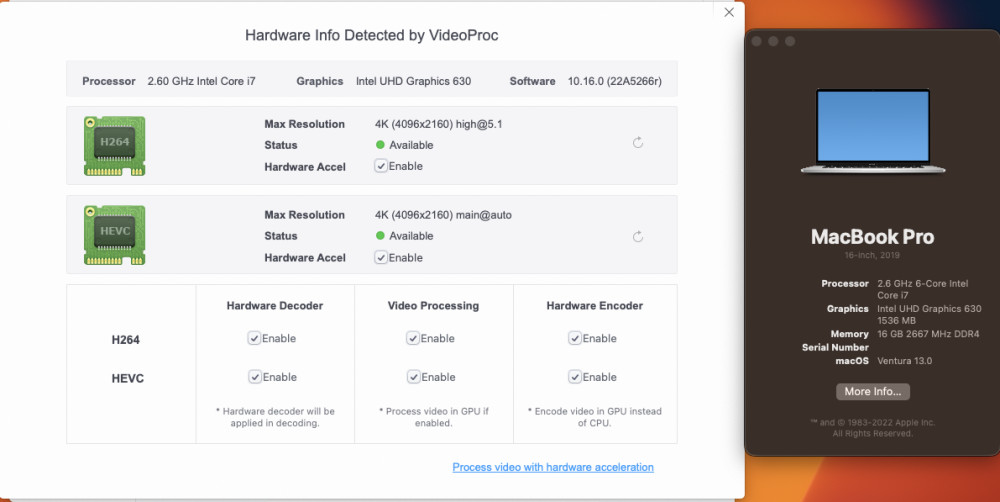The image size is (1000, 502).
Task: Click the Hardware Encoder column heading
Action: [594, 306]
